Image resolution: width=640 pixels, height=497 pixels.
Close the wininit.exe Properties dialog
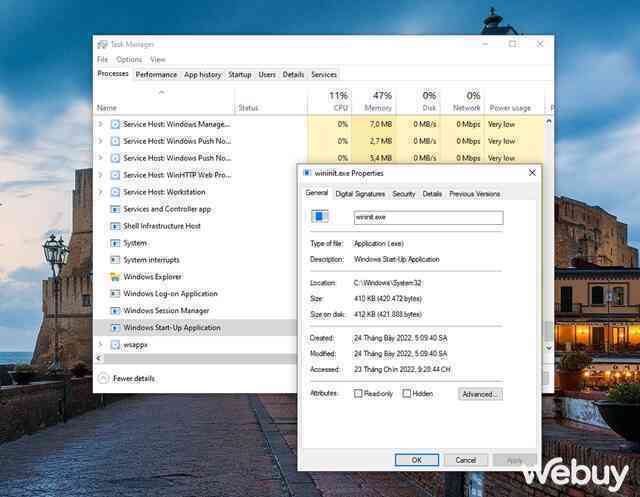coord(532,173)
